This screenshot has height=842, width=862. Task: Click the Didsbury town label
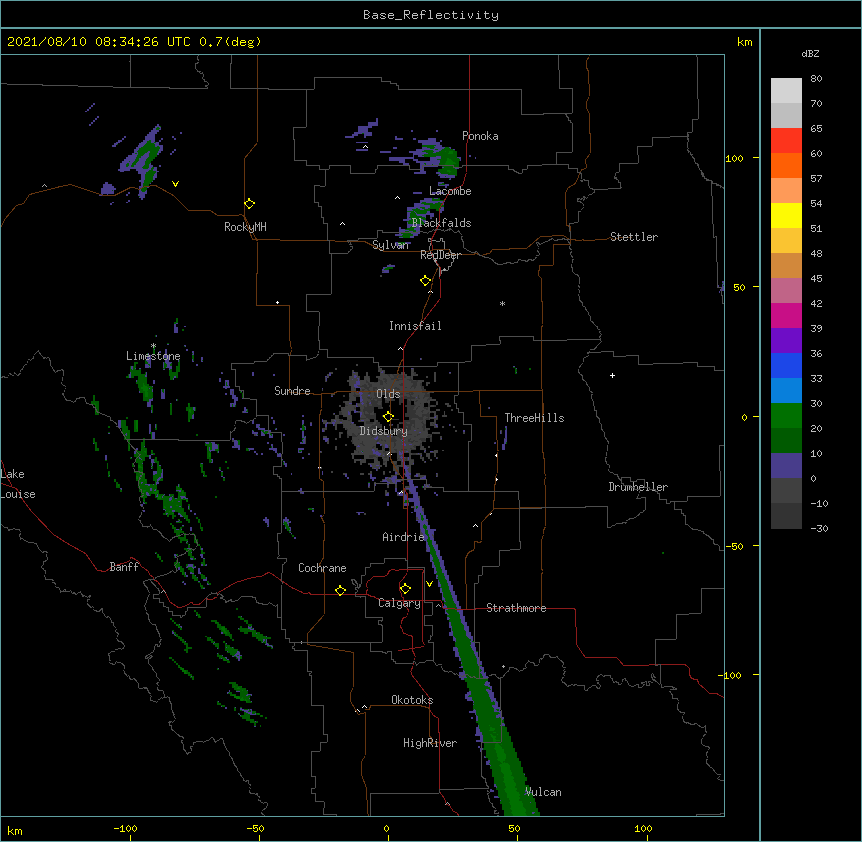pos(384,431)
